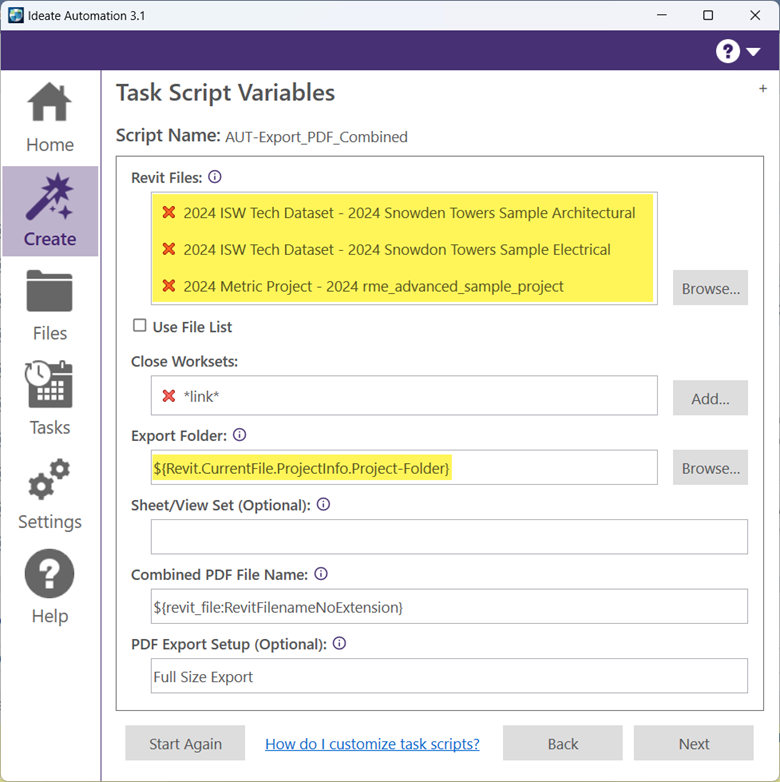Open the Help section in sidebar

[50, 587]
